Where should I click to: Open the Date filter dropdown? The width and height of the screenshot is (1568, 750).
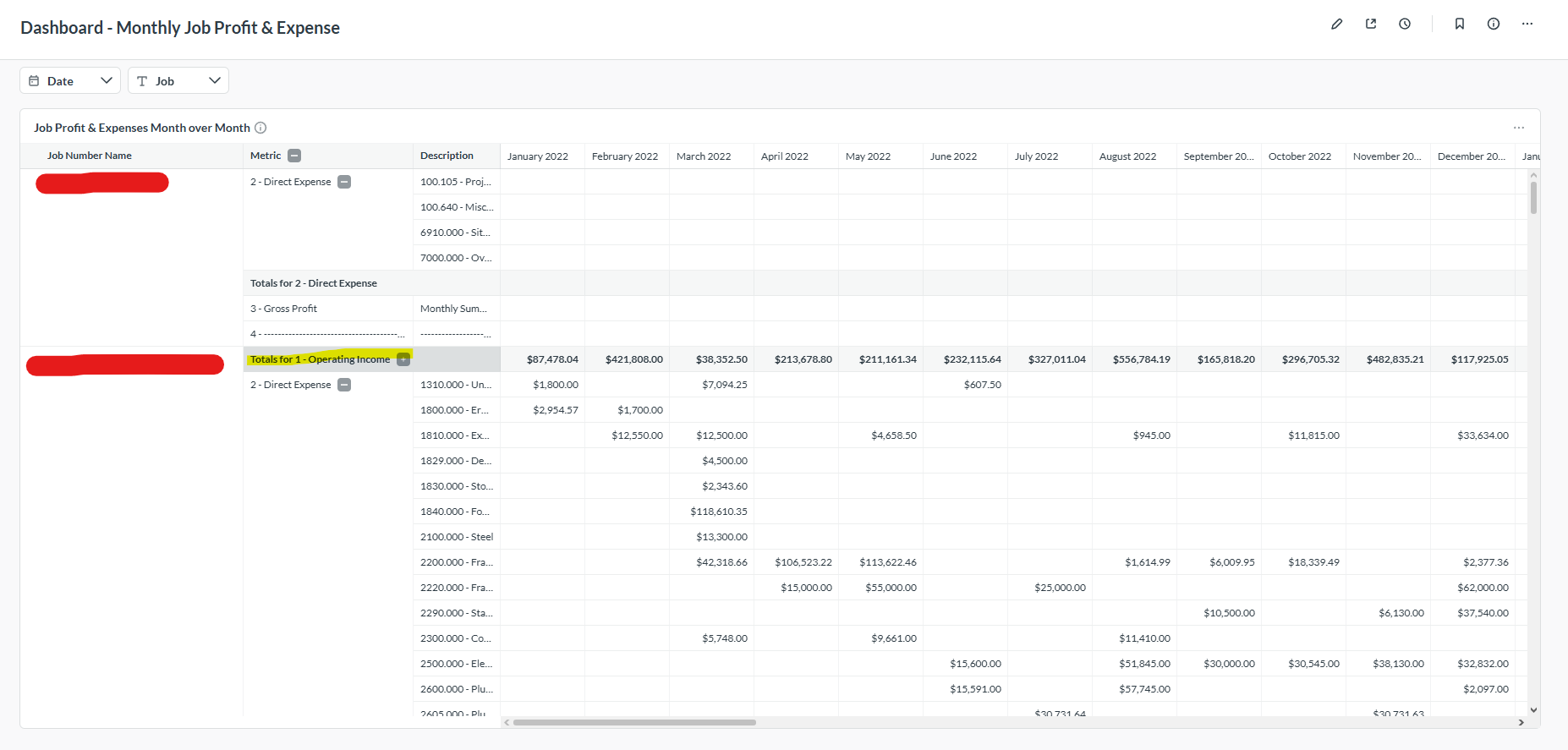coord(70,80)
